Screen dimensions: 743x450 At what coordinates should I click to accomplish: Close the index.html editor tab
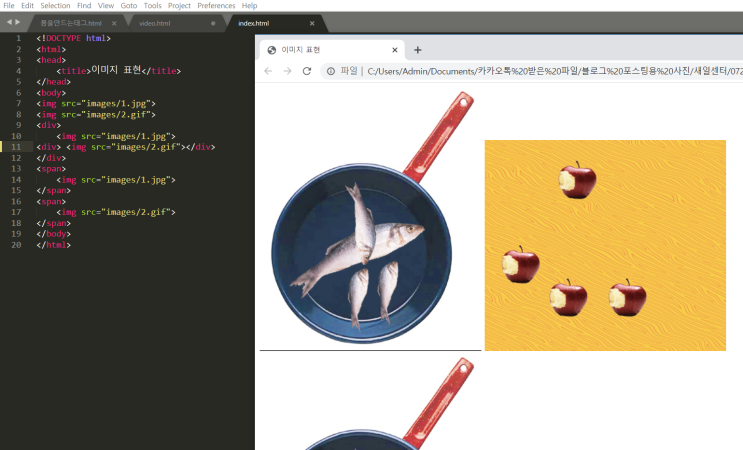312,23
